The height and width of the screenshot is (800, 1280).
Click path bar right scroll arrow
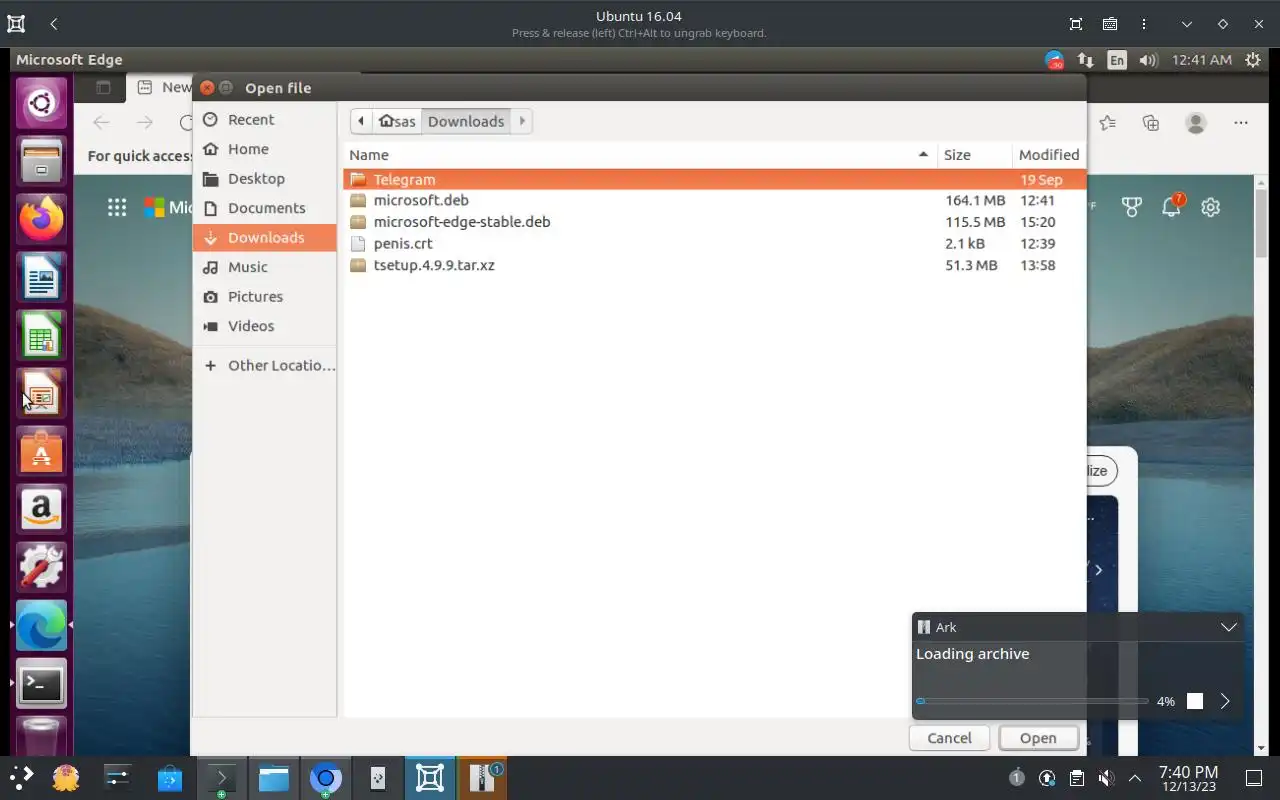coord(522,121)
